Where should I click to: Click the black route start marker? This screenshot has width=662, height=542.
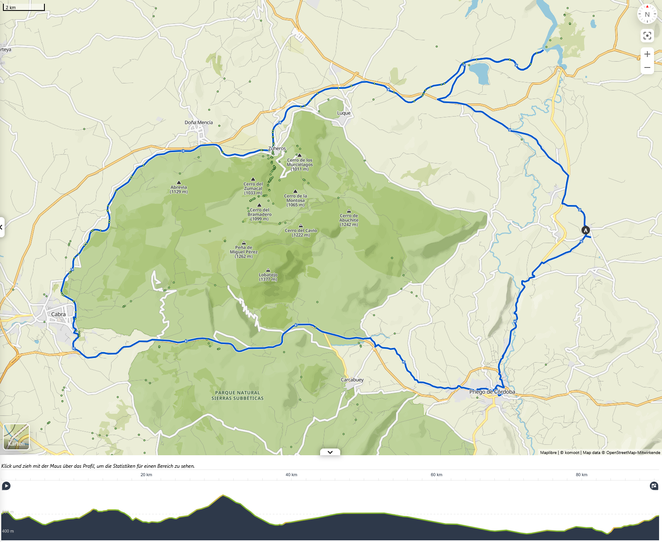(585, 230)
